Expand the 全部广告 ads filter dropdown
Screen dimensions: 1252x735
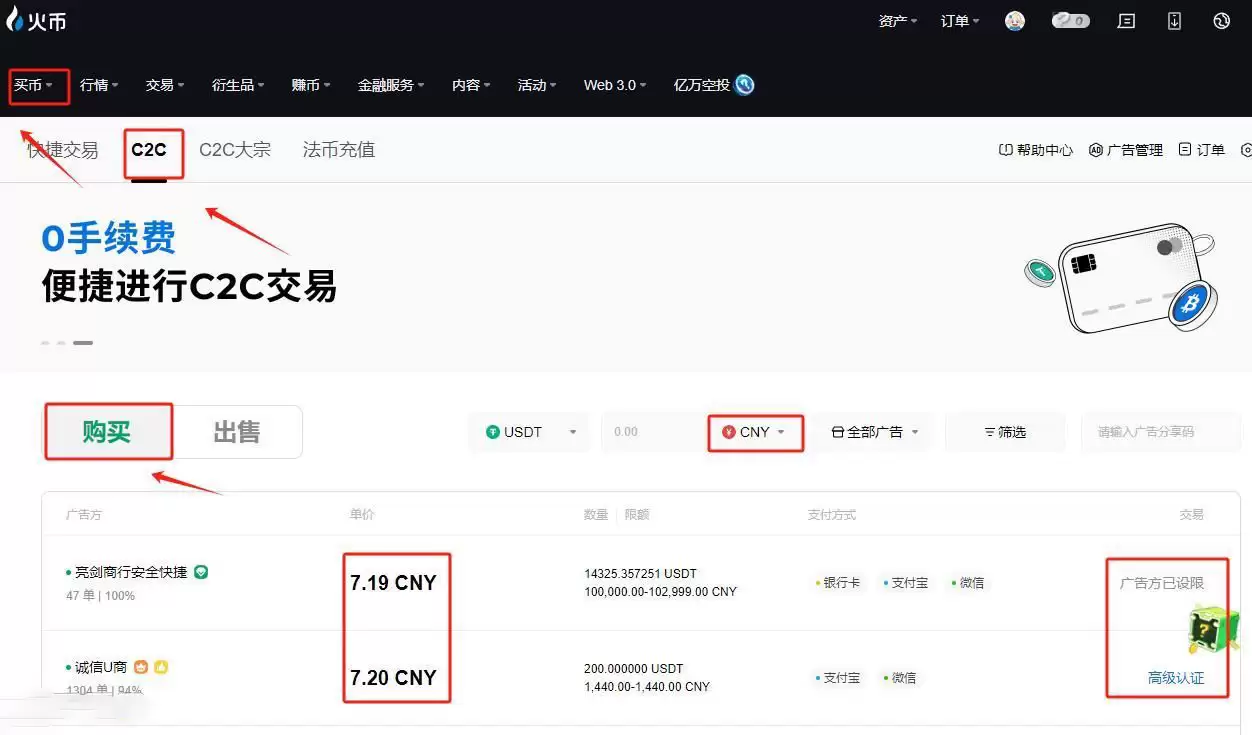pos(873,431)
